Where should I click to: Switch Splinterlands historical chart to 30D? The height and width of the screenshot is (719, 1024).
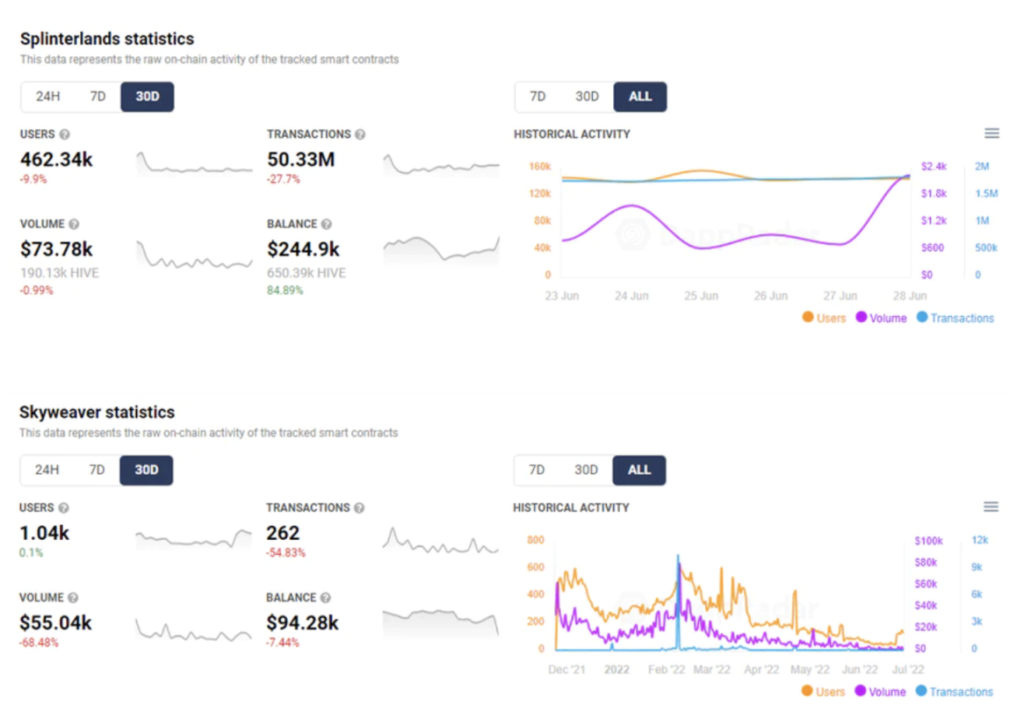click(586, 97)
